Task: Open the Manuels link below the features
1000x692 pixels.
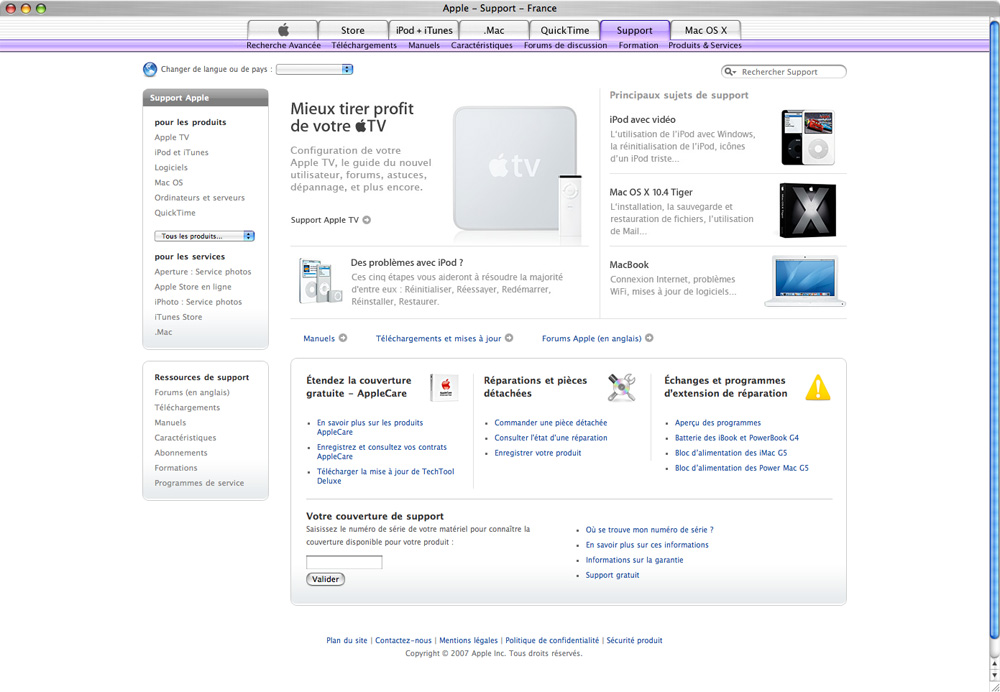Action: coord(319,339)
